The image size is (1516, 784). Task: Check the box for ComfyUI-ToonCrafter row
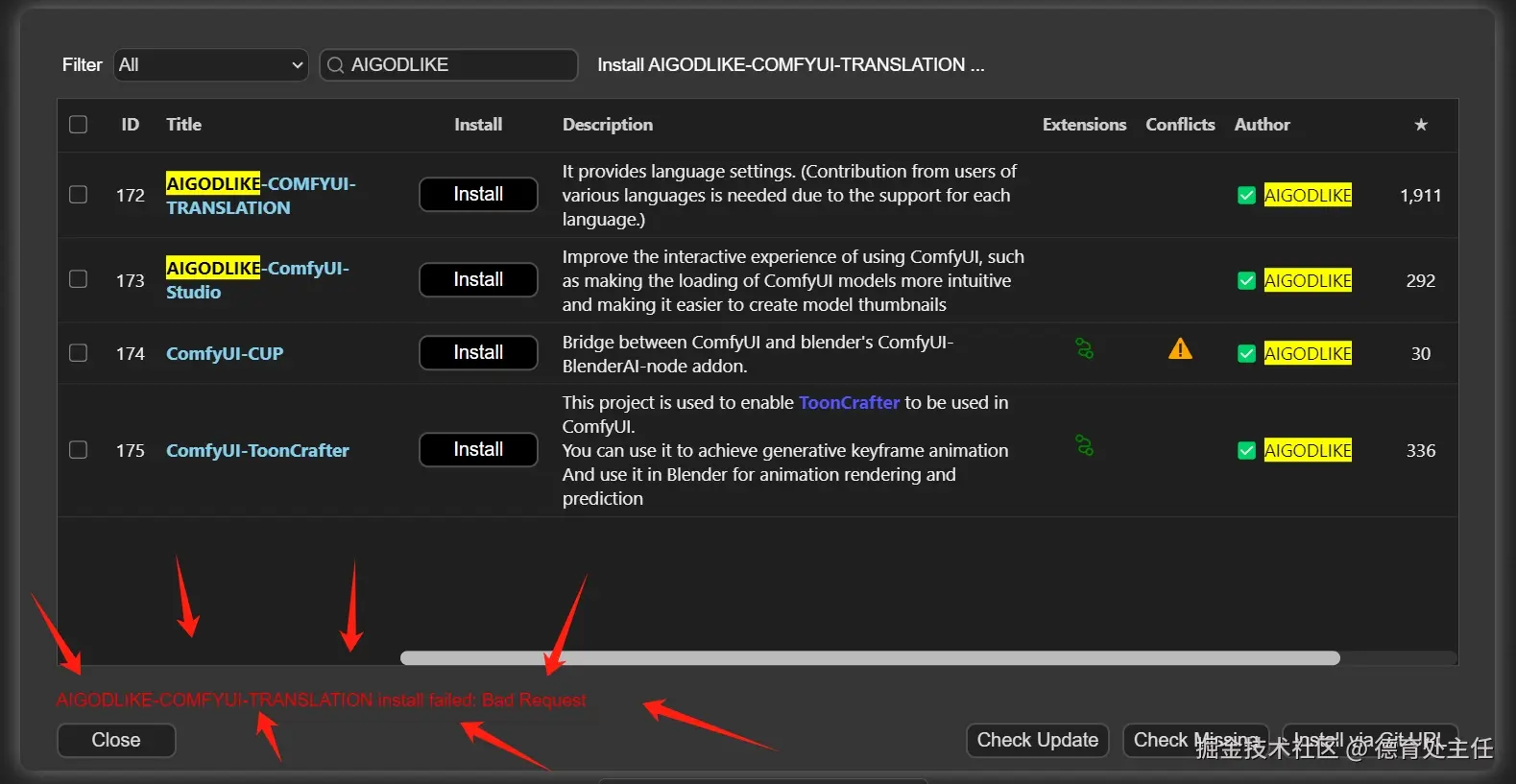tap(79, 450)
